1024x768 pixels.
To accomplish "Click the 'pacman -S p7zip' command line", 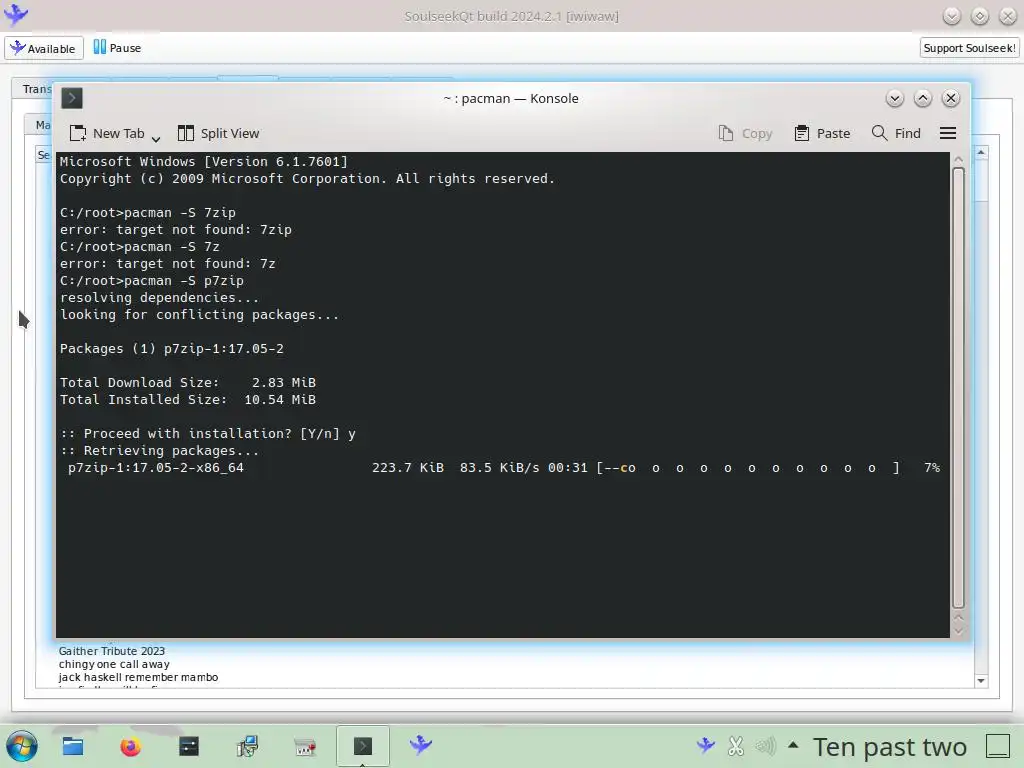I will pyautogui.click(x=152, y=281).
